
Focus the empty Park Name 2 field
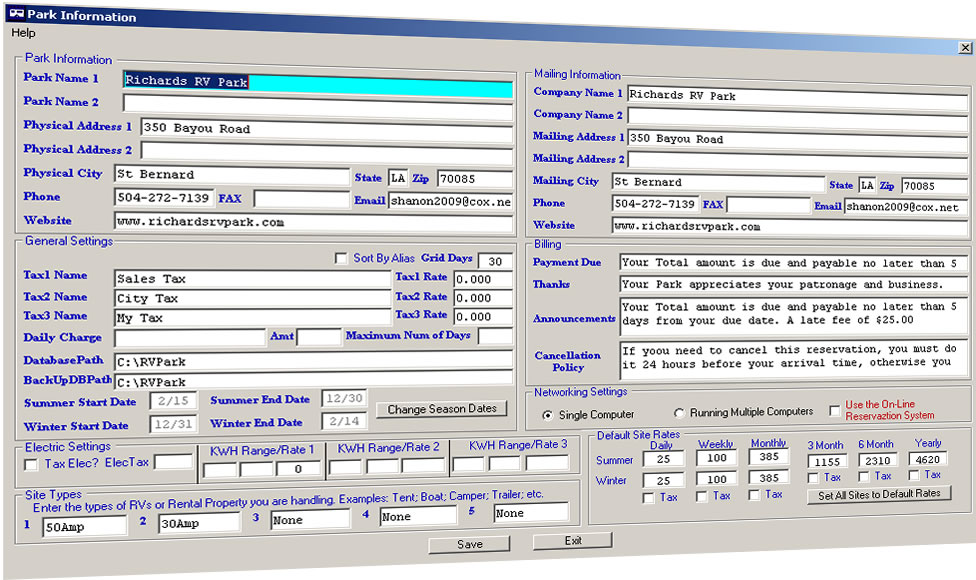pyautogui.click(x=318, y=107)
